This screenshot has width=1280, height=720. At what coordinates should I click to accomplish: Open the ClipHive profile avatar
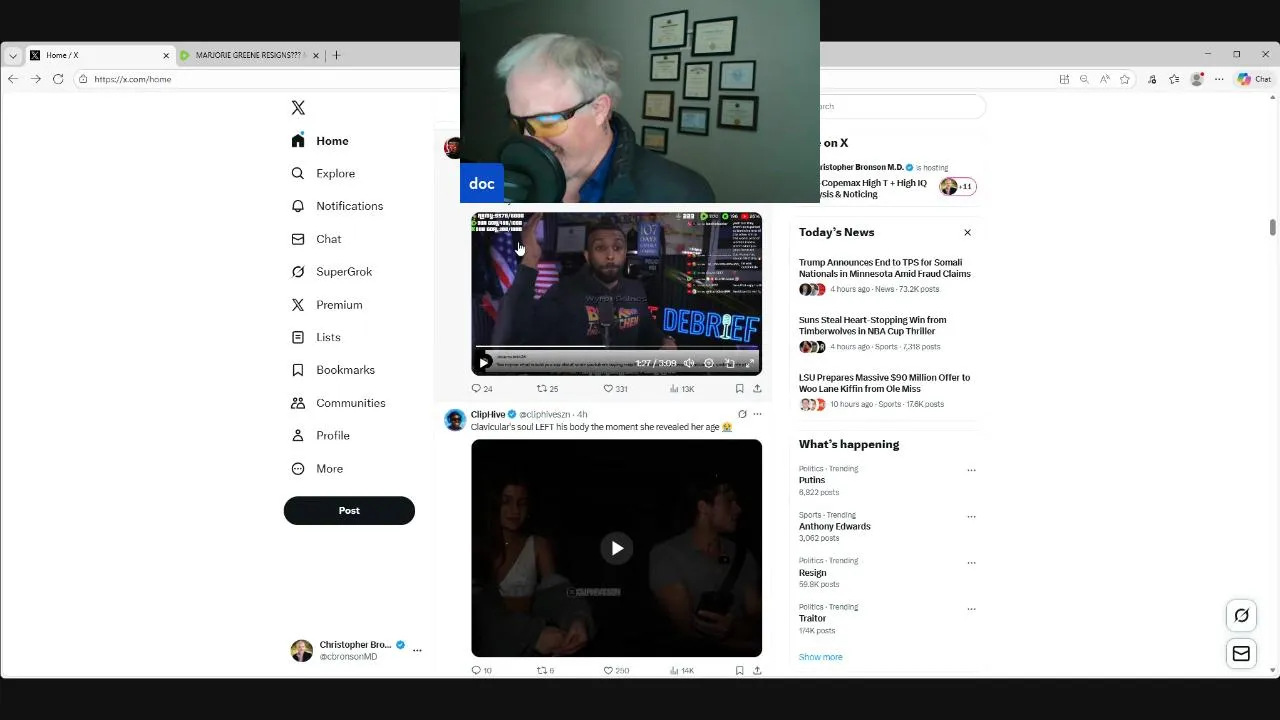(x=455, y=419)
